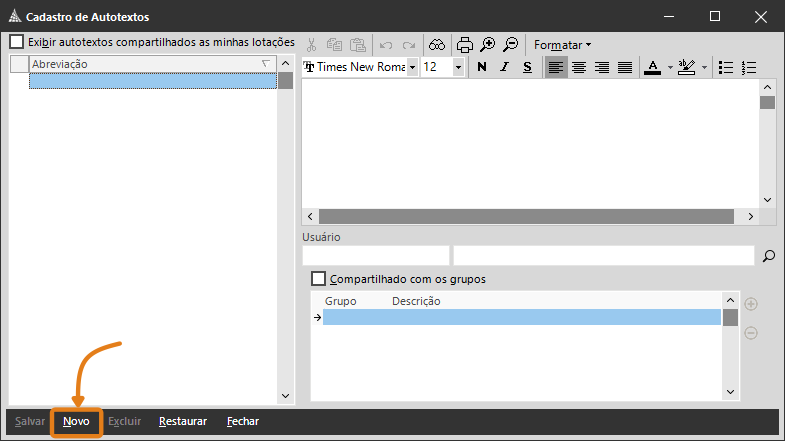Click the print icon
Image resolution: width=785 pixels, height=441 pixels.
[x=465, y=45]
